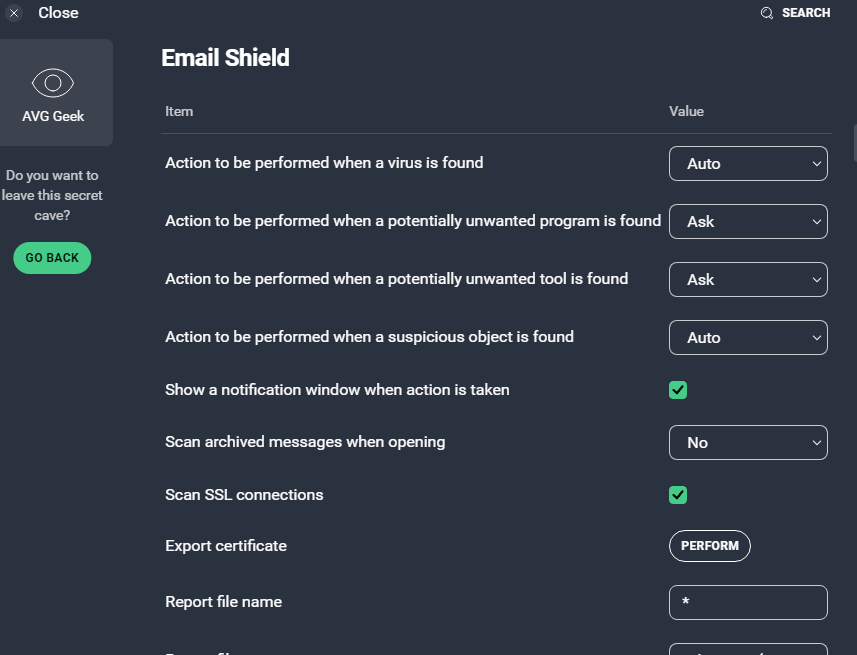Click the search magnifier icon
The image size is (857, 655).
click(767, 13)
